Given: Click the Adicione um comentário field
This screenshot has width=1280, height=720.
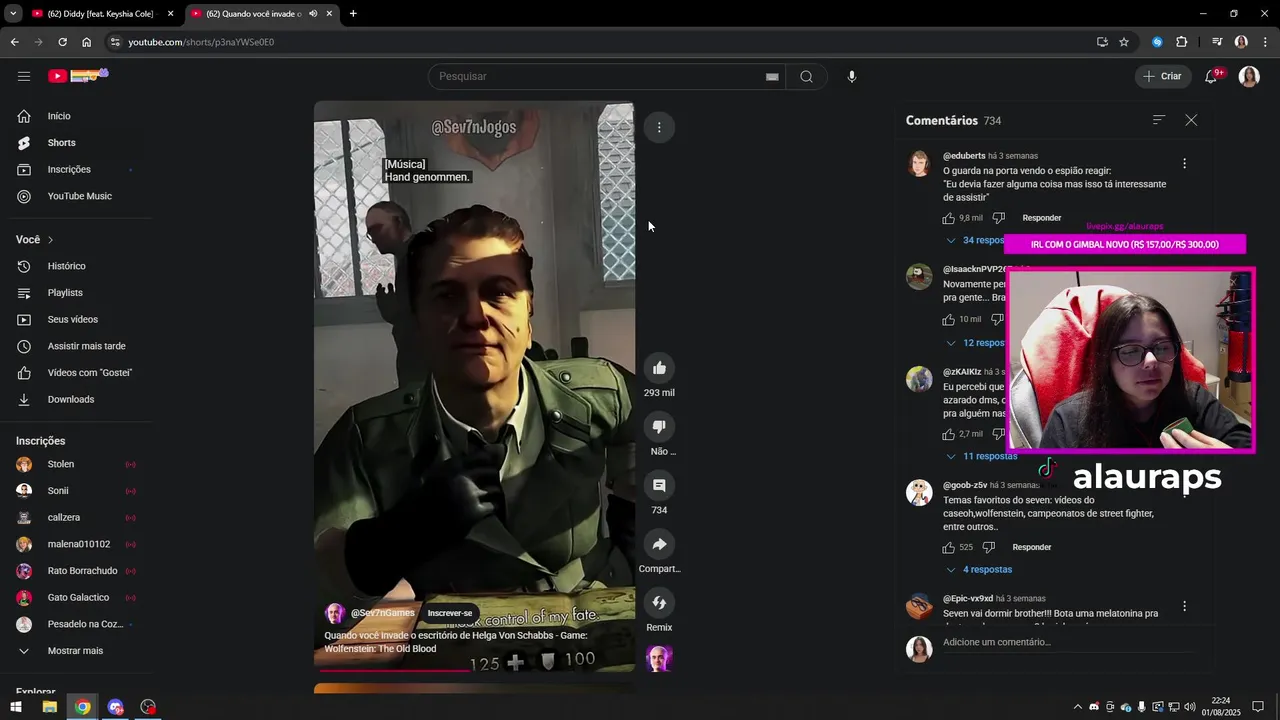Looking at the screenshot, I should coord(1068,642).
